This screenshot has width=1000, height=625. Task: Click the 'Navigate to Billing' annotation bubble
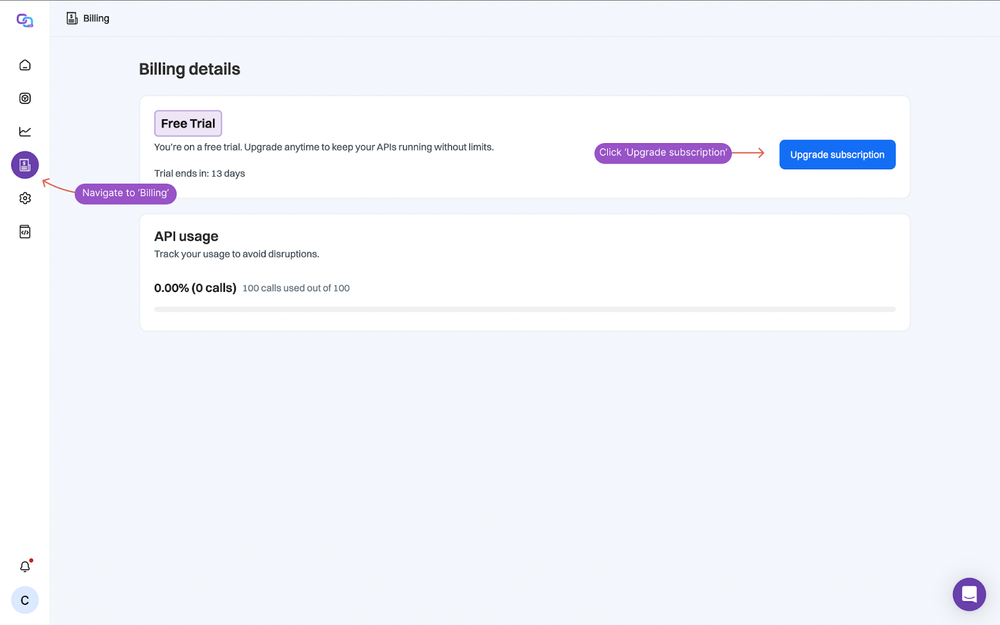pos(125,193)
